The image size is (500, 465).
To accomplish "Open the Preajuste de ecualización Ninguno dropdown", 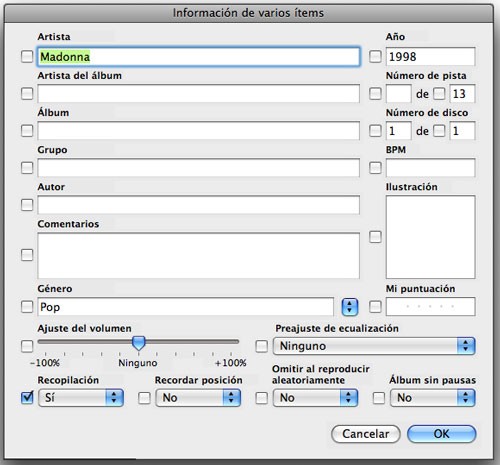I will coord(374,346).
